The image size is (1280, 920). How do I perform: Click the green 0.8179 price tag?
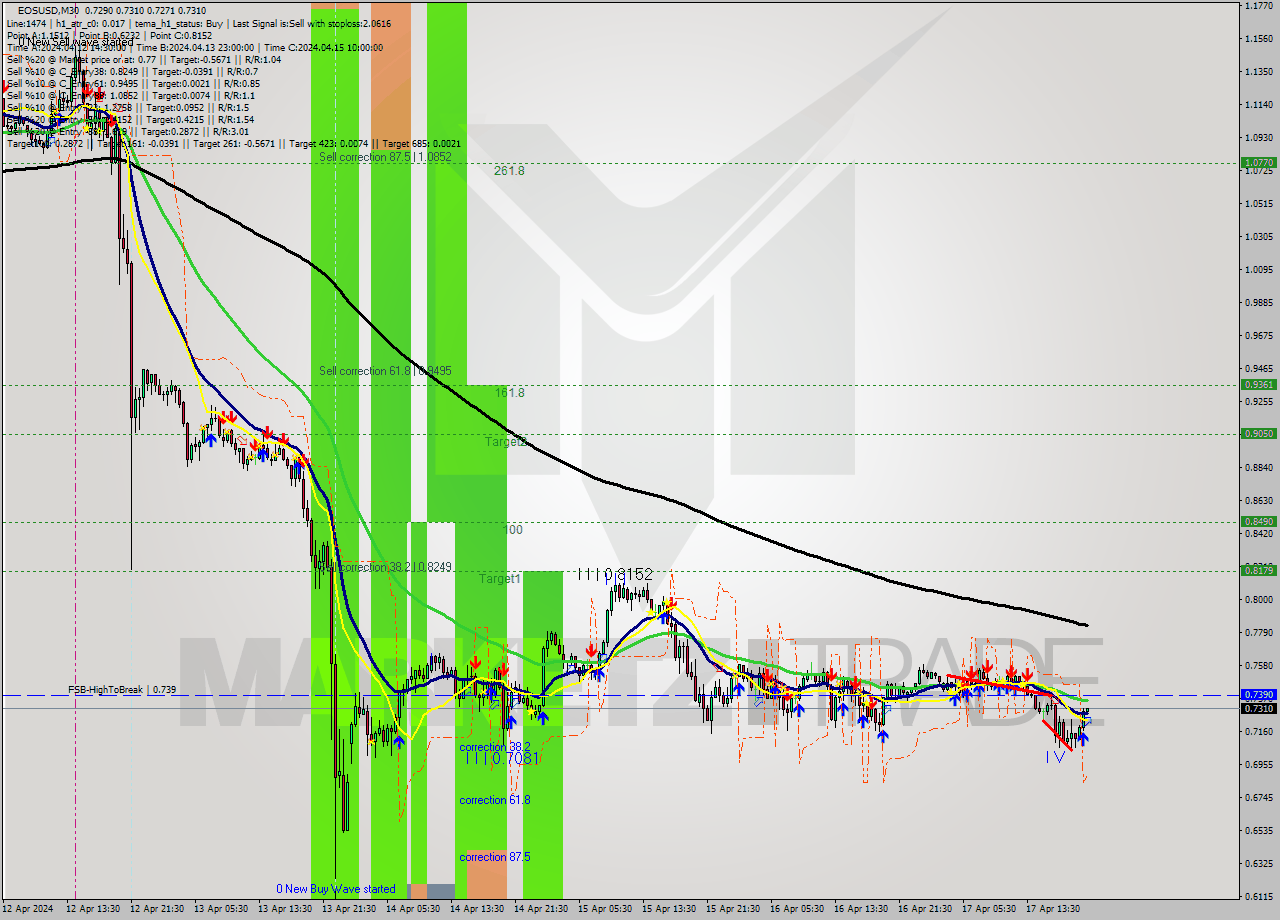[1258, 570]
